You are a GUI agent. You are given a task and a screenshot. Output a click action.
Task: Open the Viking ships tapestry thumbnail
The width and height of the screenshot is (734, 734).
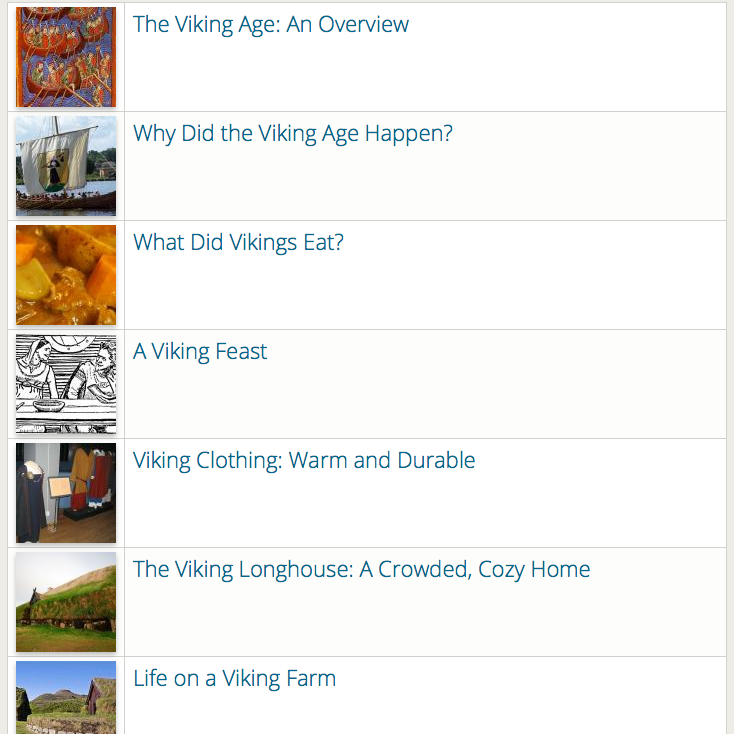66,57
